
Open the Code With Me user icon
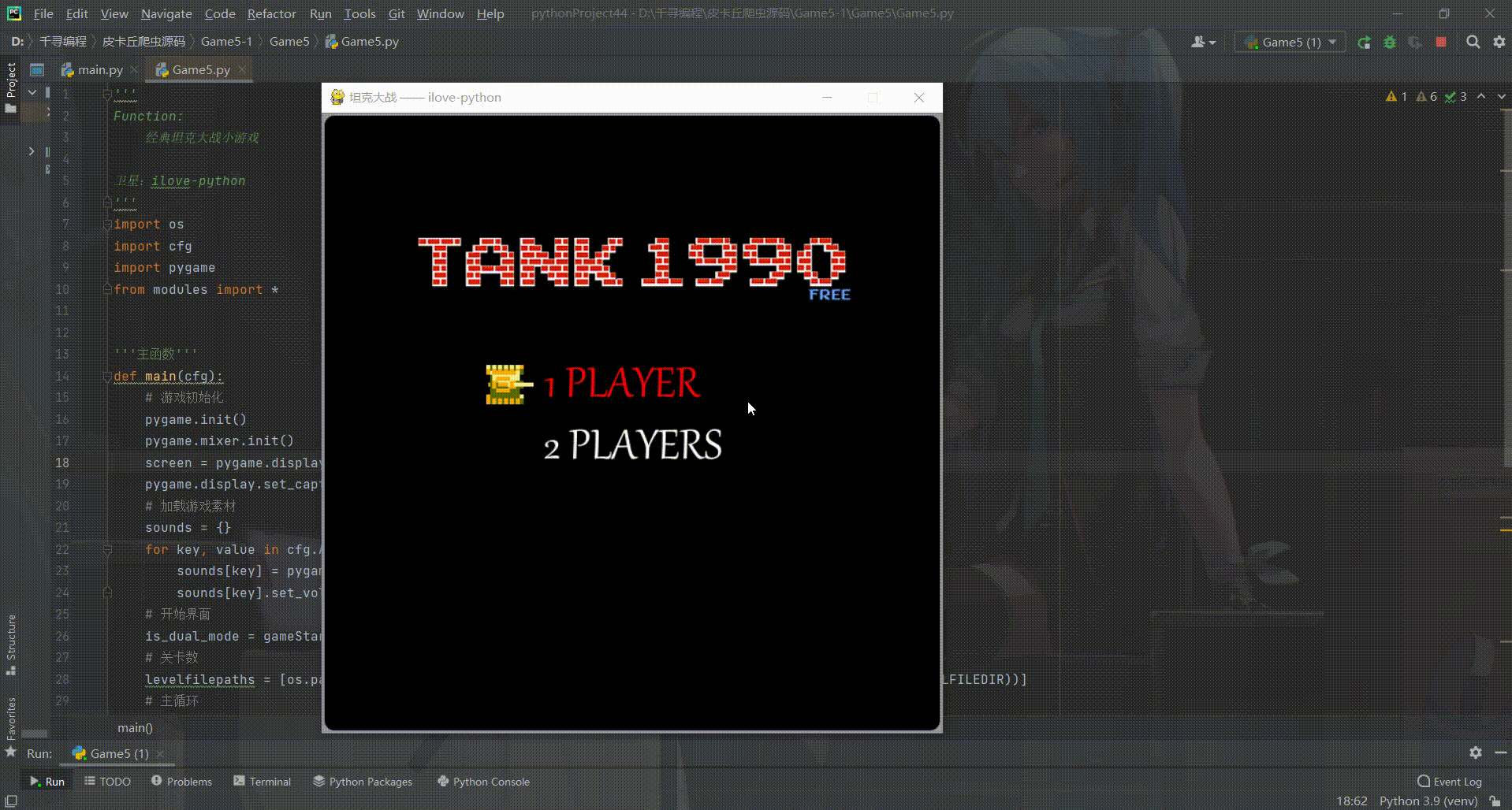pos(1203,43)
